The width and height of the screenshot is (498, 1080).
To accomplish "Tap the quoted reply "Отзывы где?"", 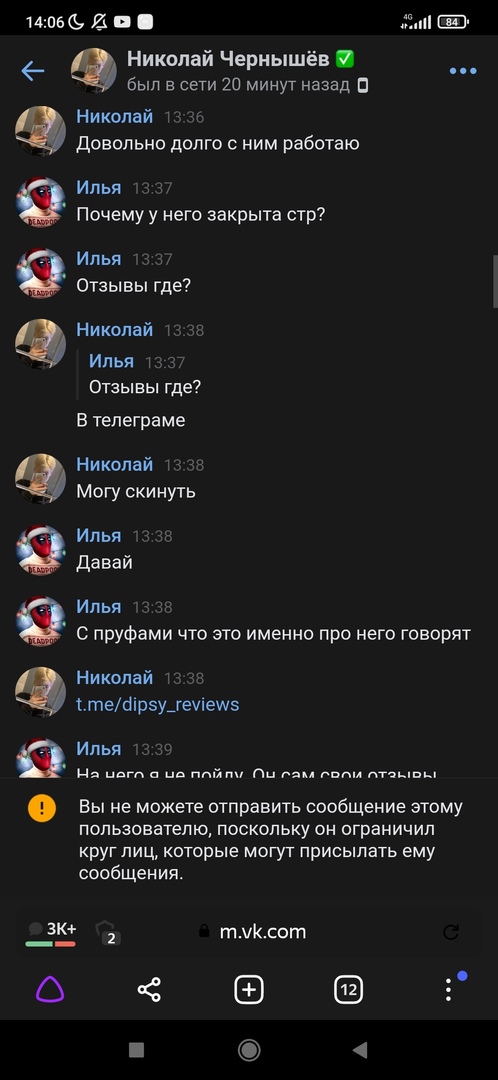I will tap(145, 387).
